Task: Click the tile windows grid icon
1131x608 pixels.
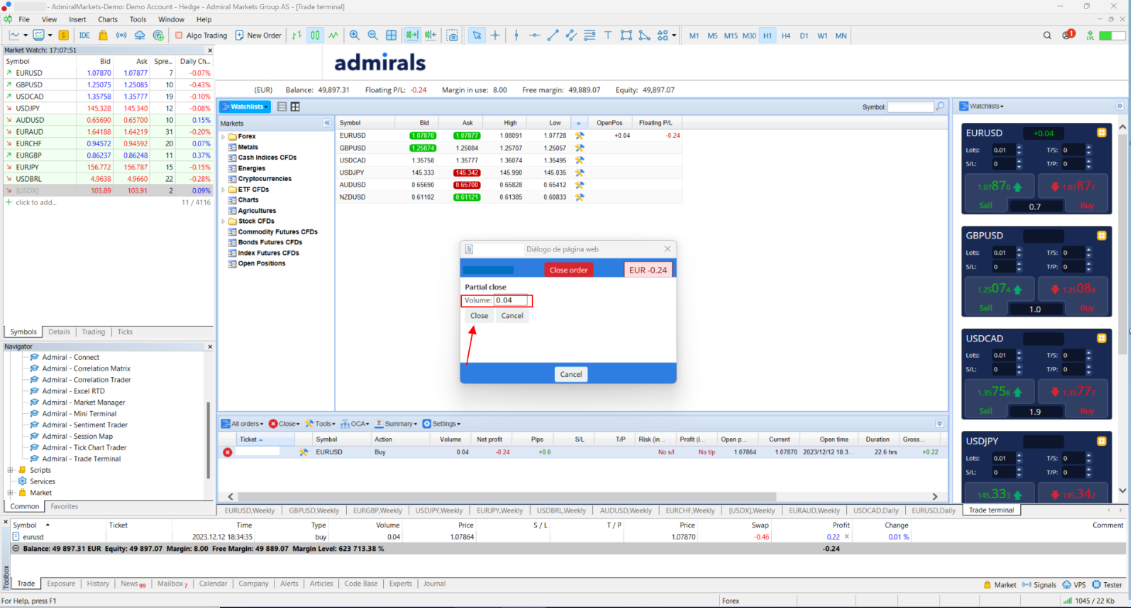Action: pyautogui.click(x=391, y=35)
